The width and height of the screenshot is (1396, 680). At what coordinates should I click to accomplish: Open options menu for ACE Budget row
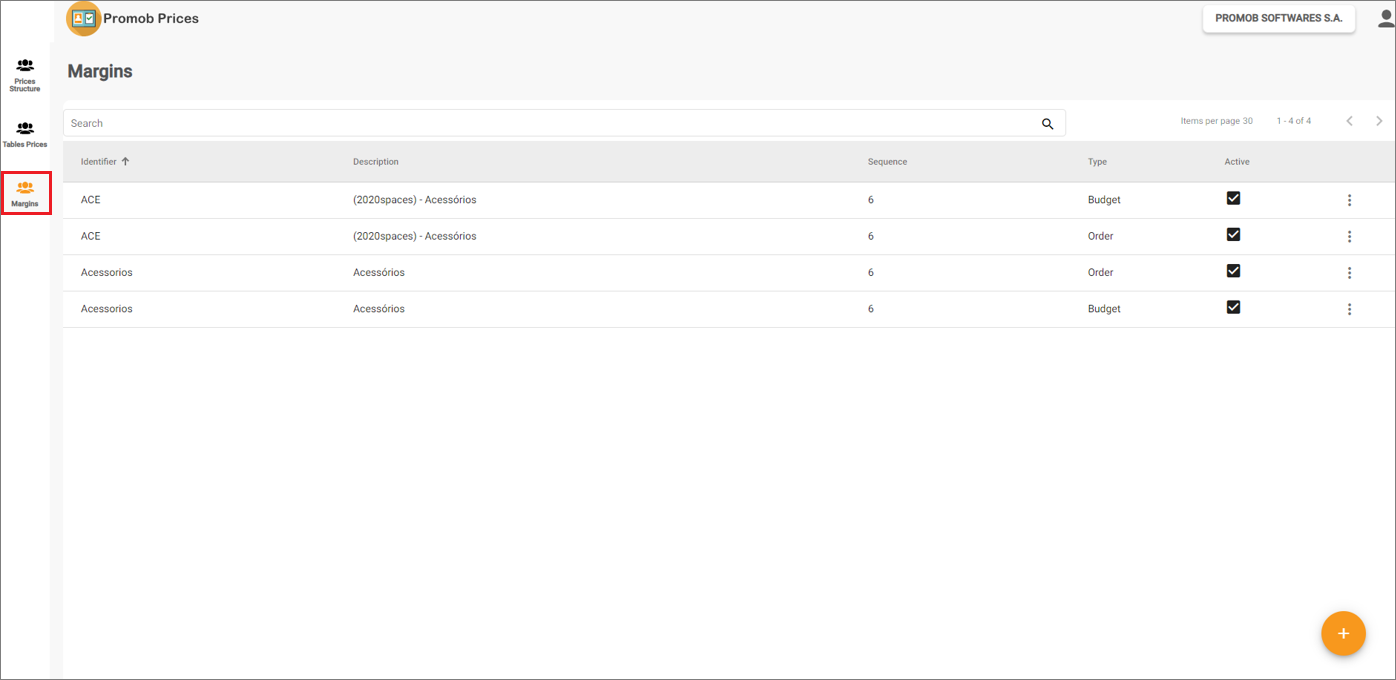[x=1349, y=200]
